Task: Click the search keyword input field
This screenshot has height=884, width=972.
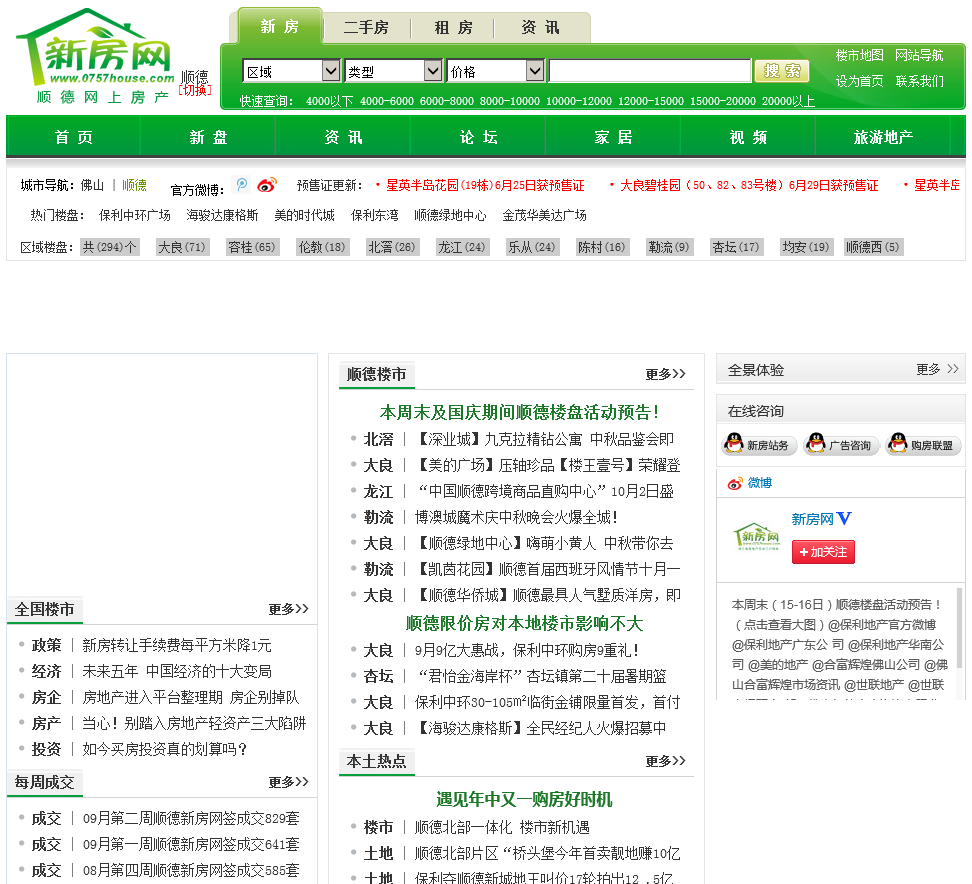Action: point(650,71)
